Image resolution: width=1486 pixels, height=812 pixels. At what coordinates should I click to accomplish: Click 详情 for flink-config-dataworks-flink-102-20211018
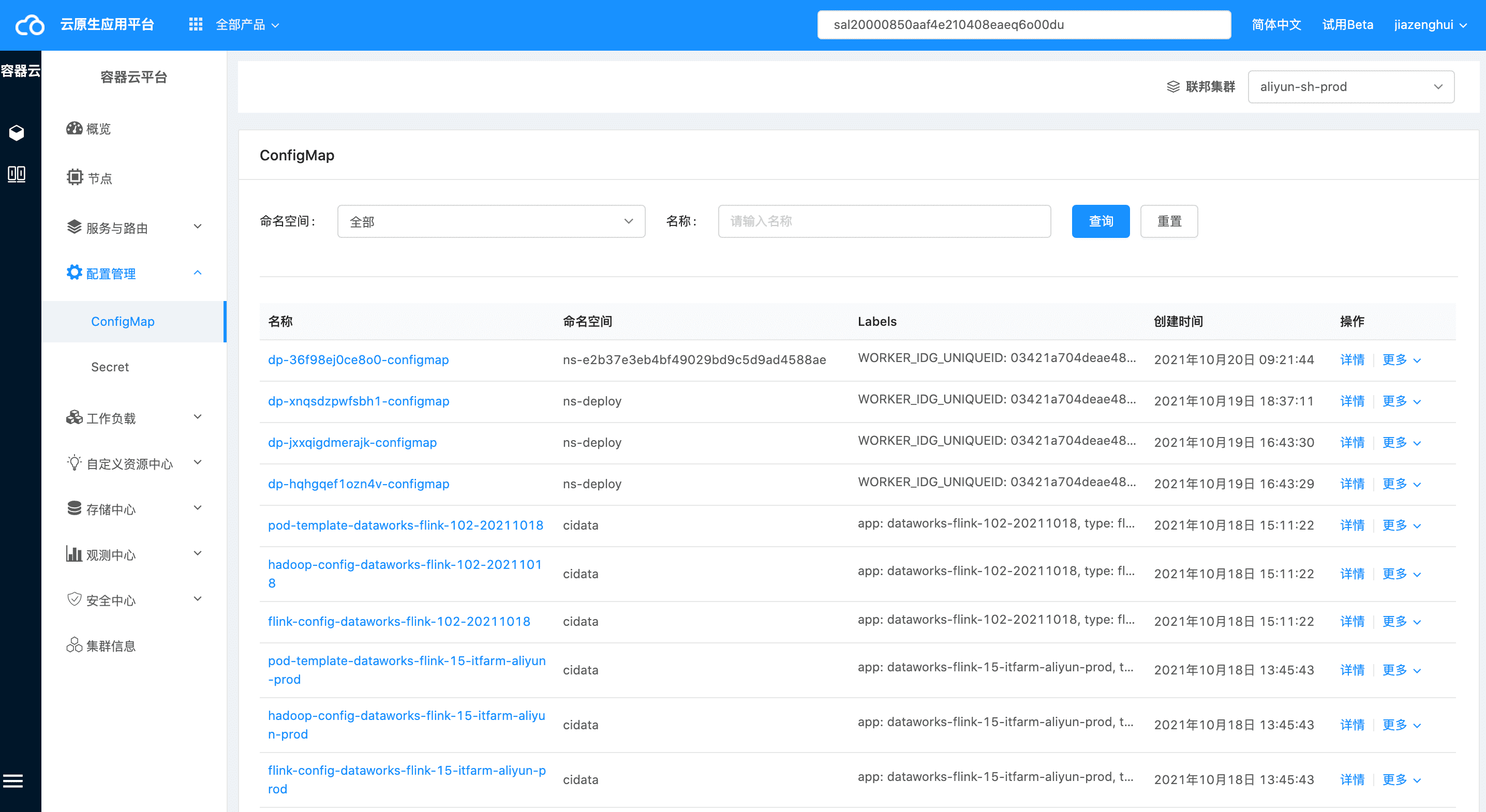(1352, 622)
